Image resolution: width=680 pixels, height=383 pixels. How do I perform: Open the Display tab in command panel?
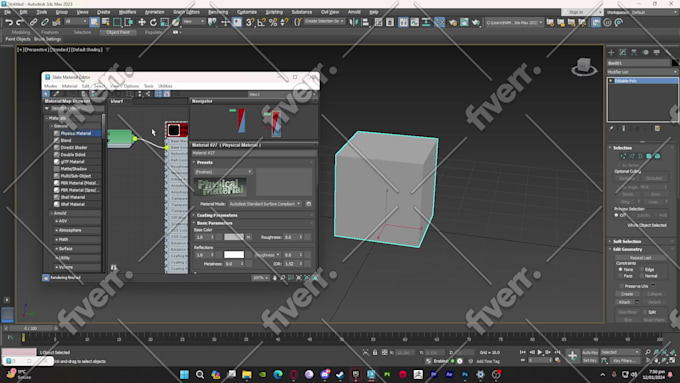point(657,52)
